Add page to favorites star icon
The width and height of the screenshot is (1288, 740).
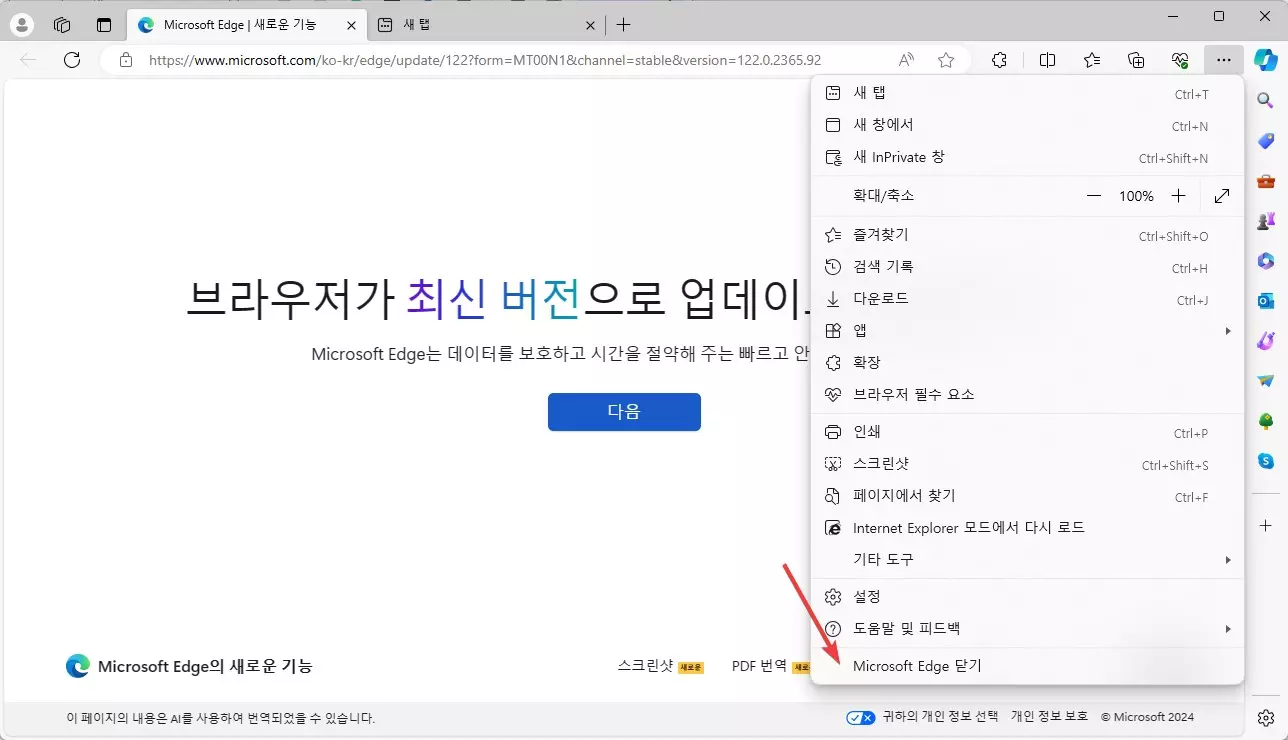[946, 60]
